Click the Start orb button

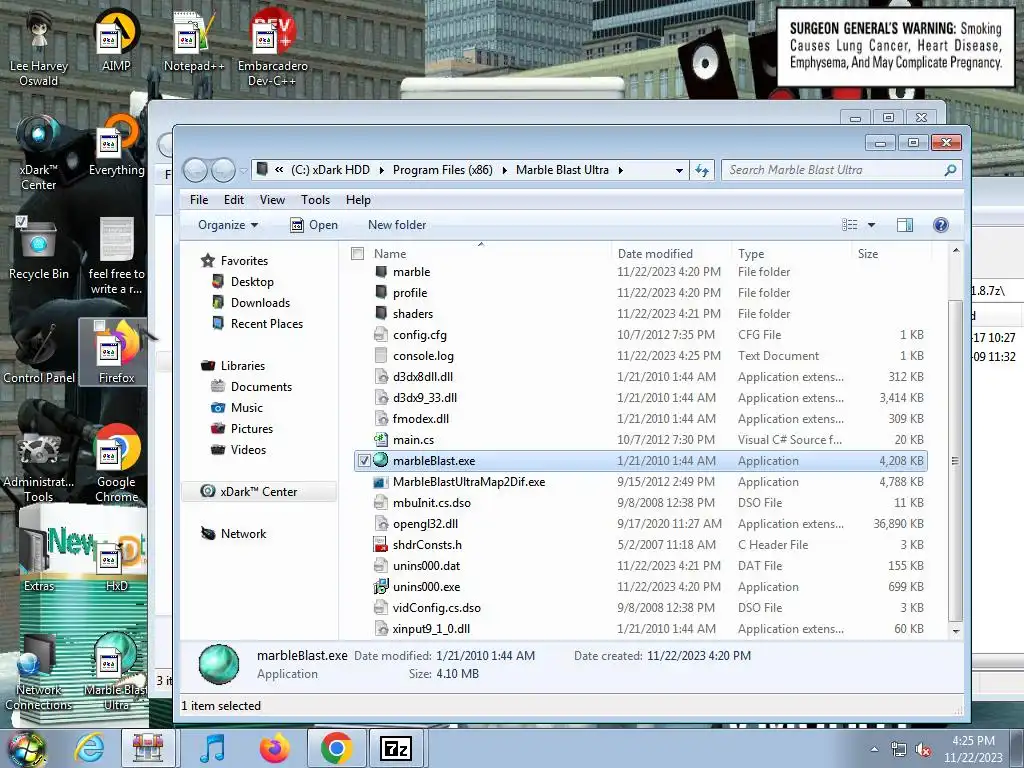[x=26, y=748]
